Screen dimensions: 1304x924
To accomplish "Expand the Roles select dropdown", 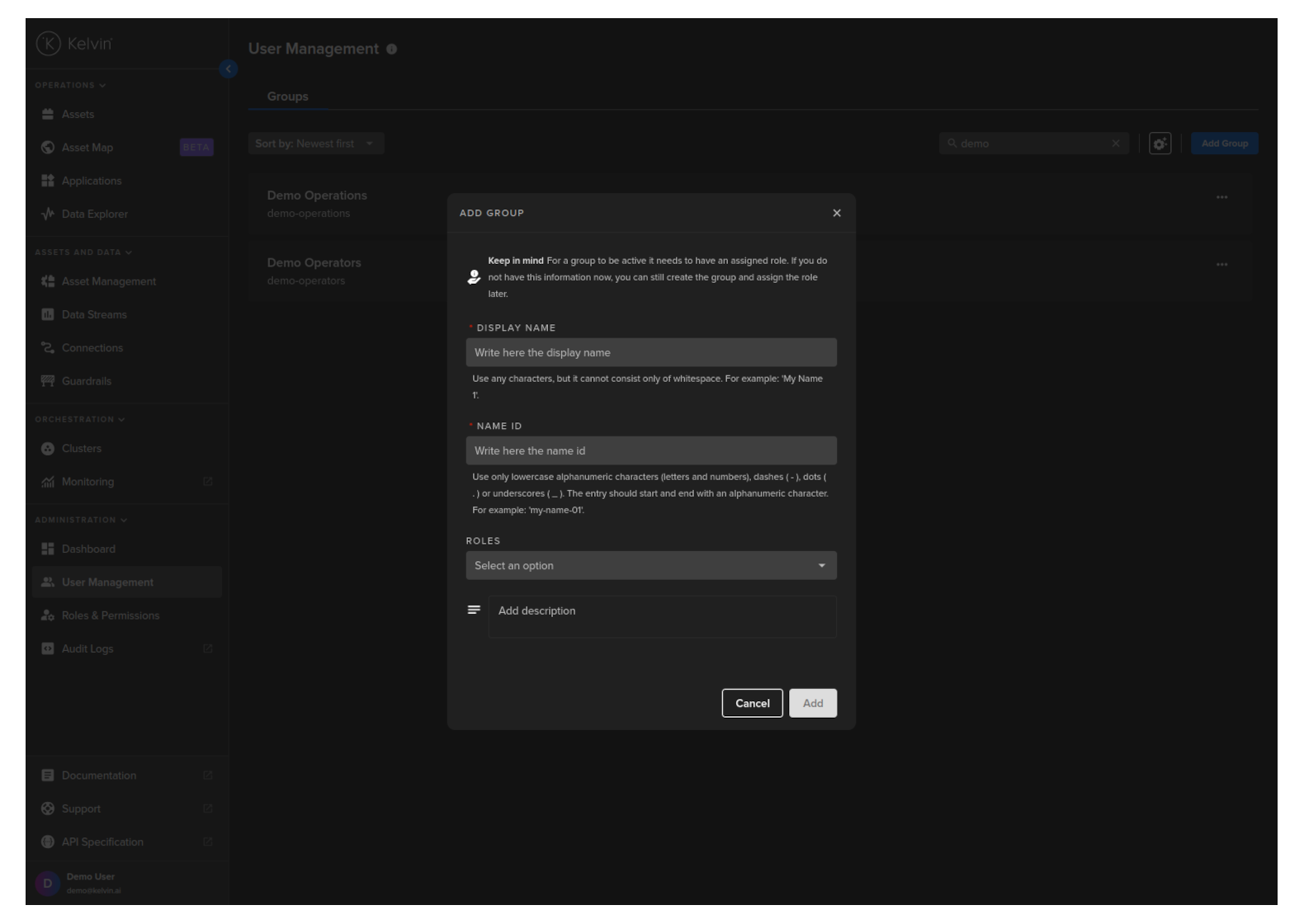I will (650, 566).
